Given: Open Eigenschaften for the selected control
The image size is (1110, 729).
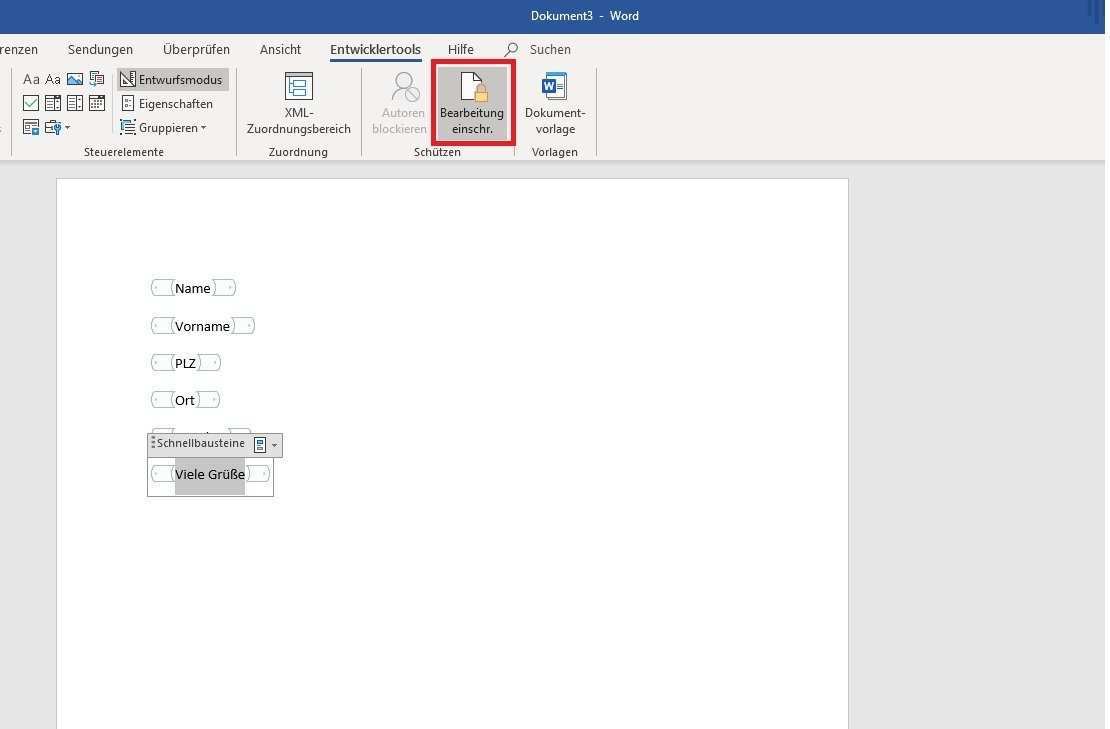Looking at the screenshot, I should 167,104.
